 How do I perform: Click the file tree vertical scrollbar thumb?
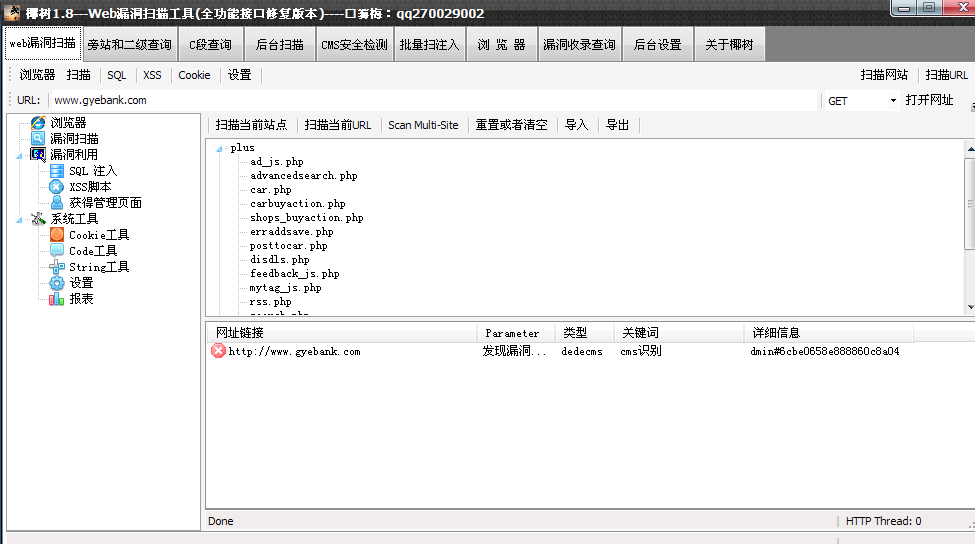[x=970, y=204]
